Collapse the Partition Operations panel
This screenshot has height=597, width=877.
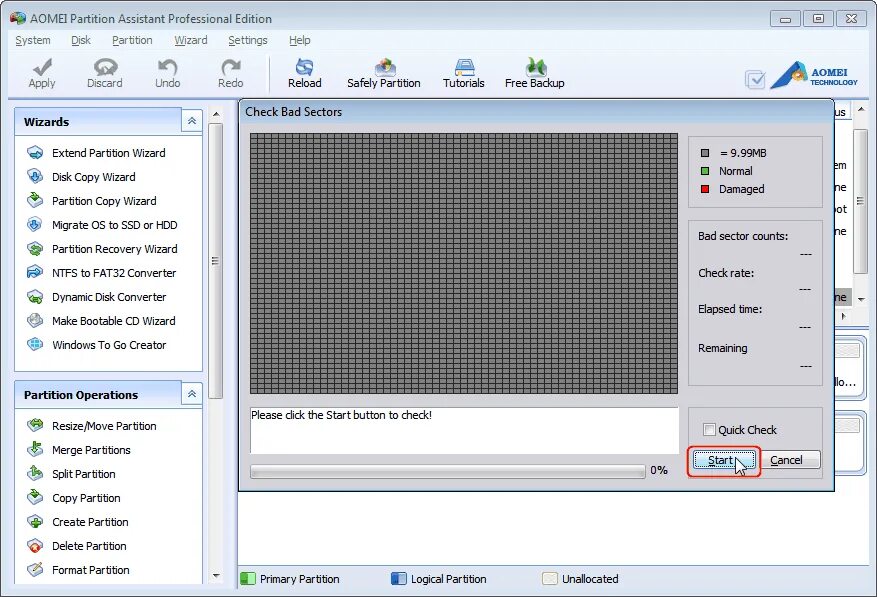[x=192, y=394]
